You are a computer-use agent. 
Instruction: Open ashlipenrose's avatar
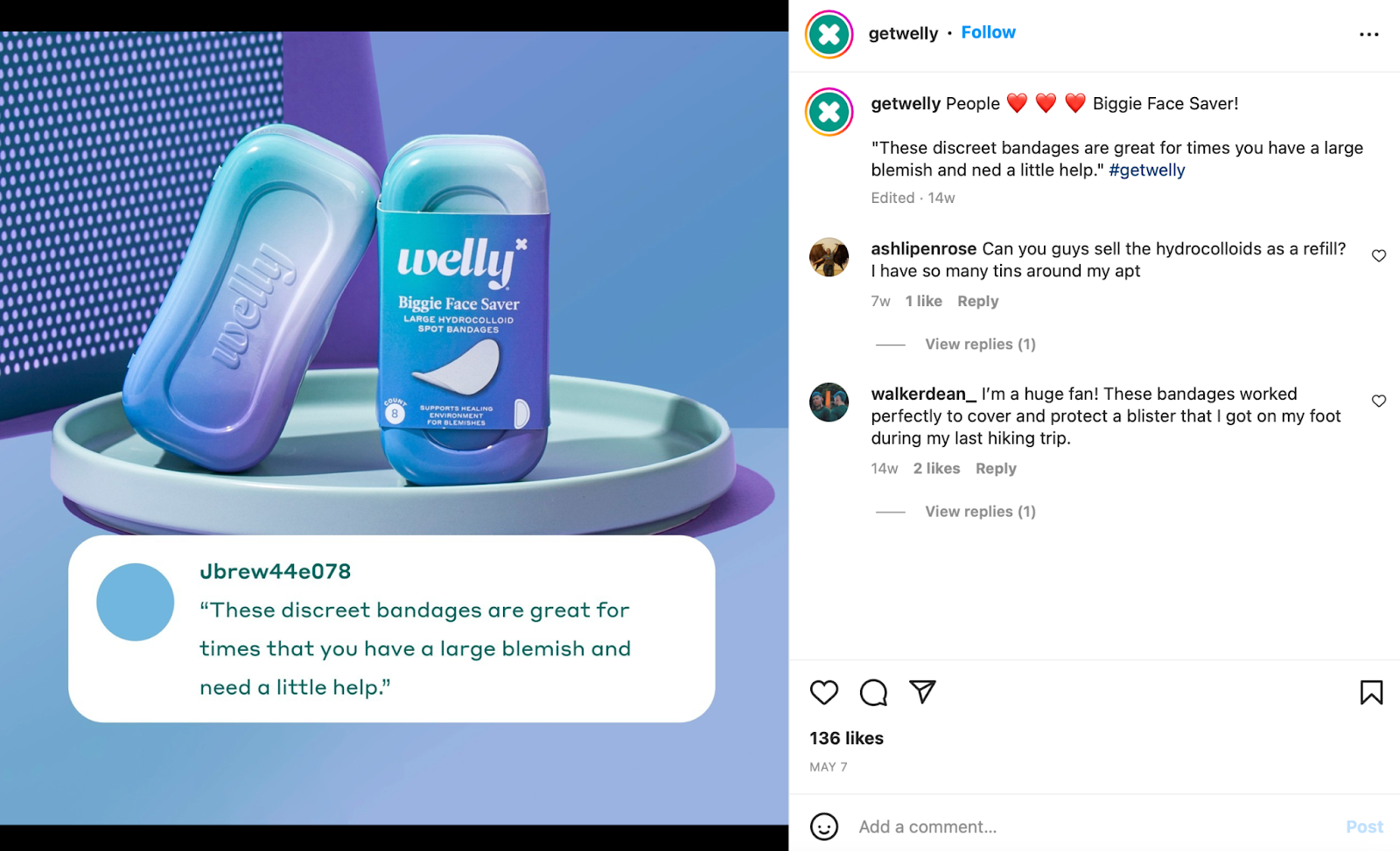829,257
